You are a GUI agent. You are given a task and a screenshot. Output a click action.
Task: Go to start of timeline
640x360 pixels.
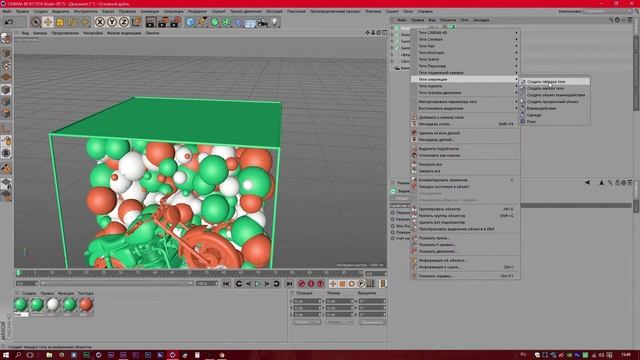(x=227, y=284)
